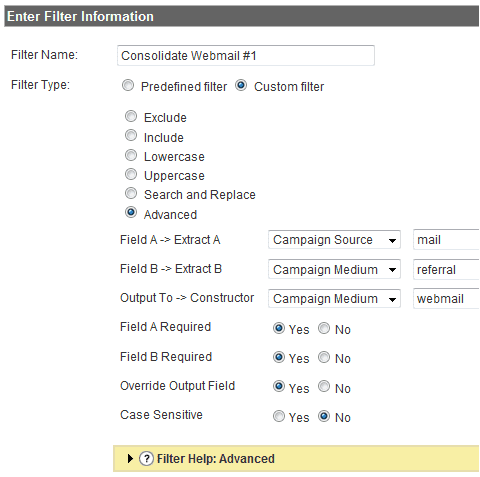The width and height of the screenshot is (480, 477).
Task: Open the Field A Campaign Source dropdown
Action: [334, 240]
